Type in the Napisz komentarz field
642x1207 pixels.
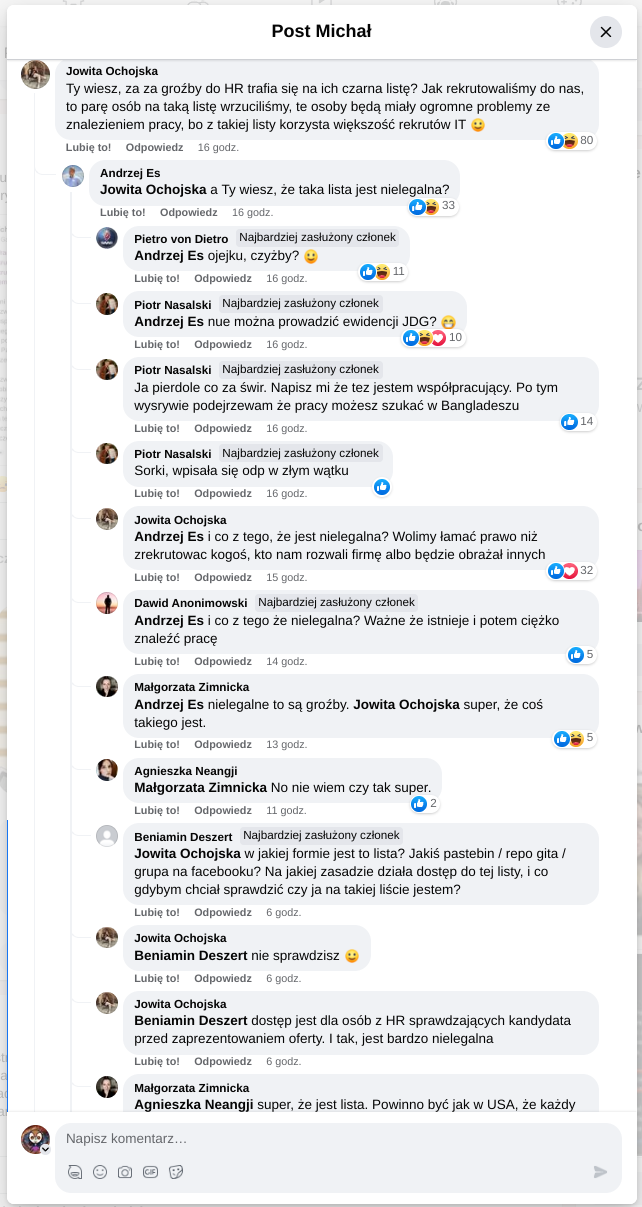point(330,1138)
